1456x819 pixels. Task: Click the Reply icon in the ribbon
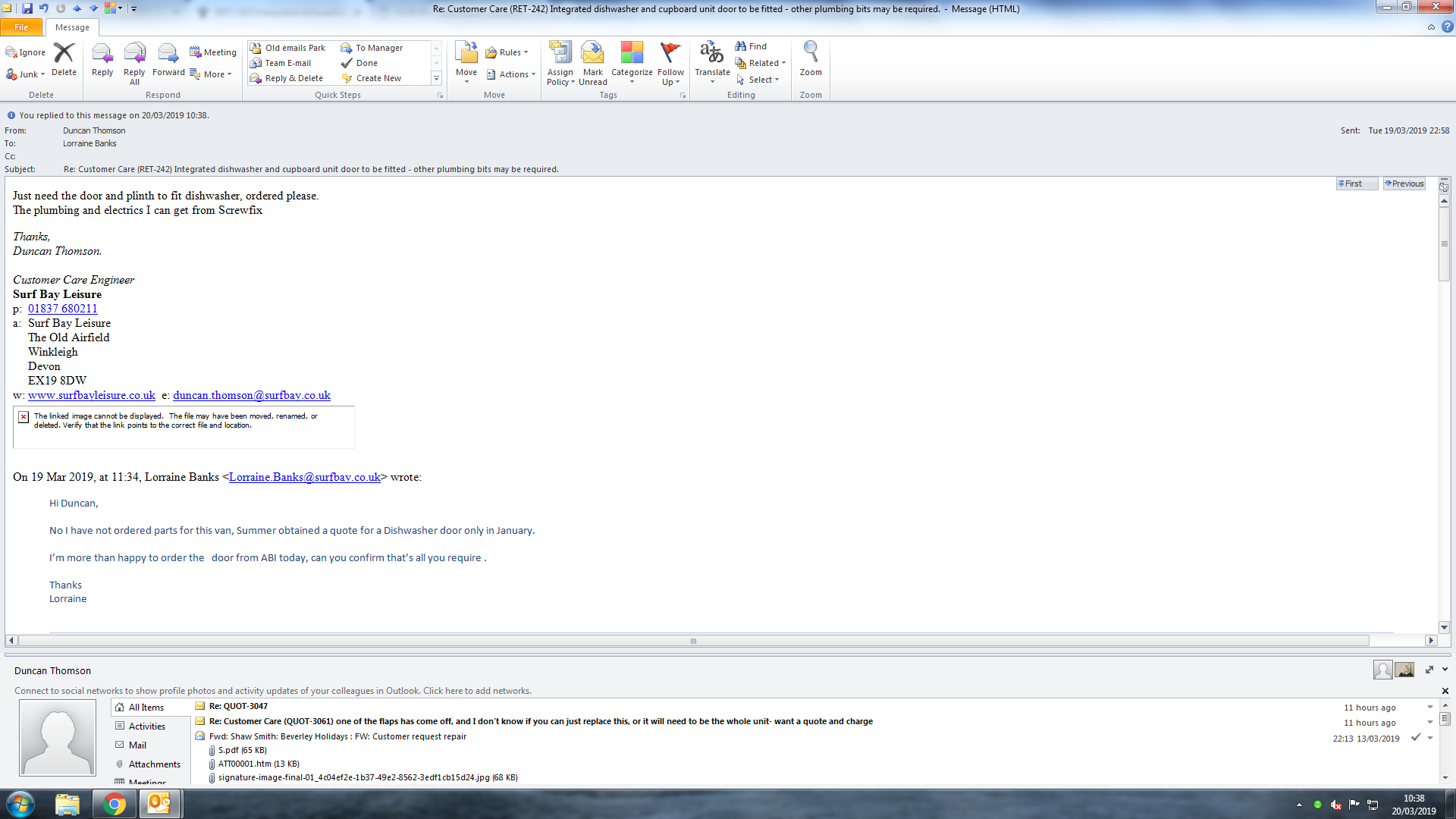[102, 55]
